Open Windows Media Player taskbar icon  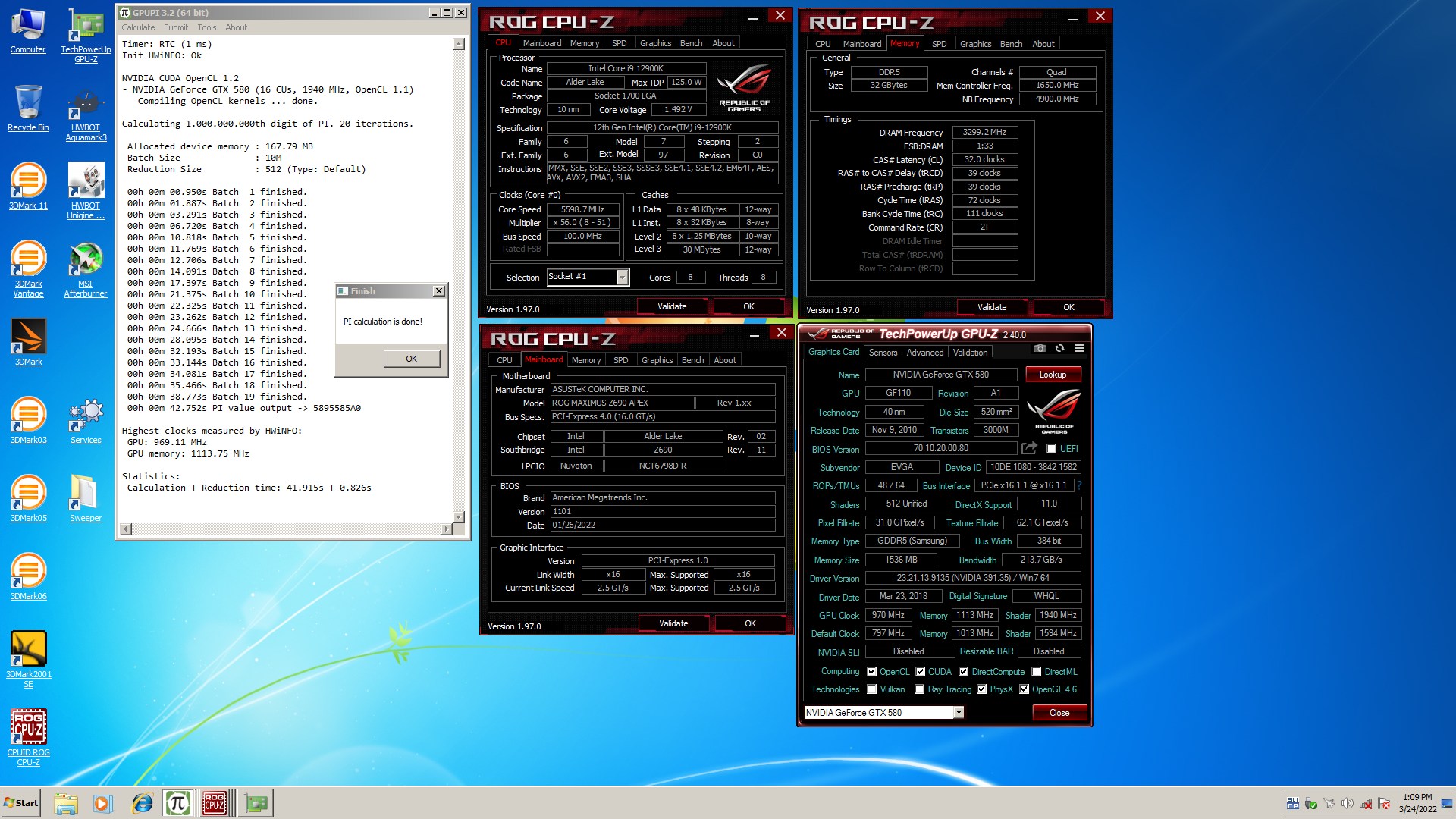click(102, 803)
